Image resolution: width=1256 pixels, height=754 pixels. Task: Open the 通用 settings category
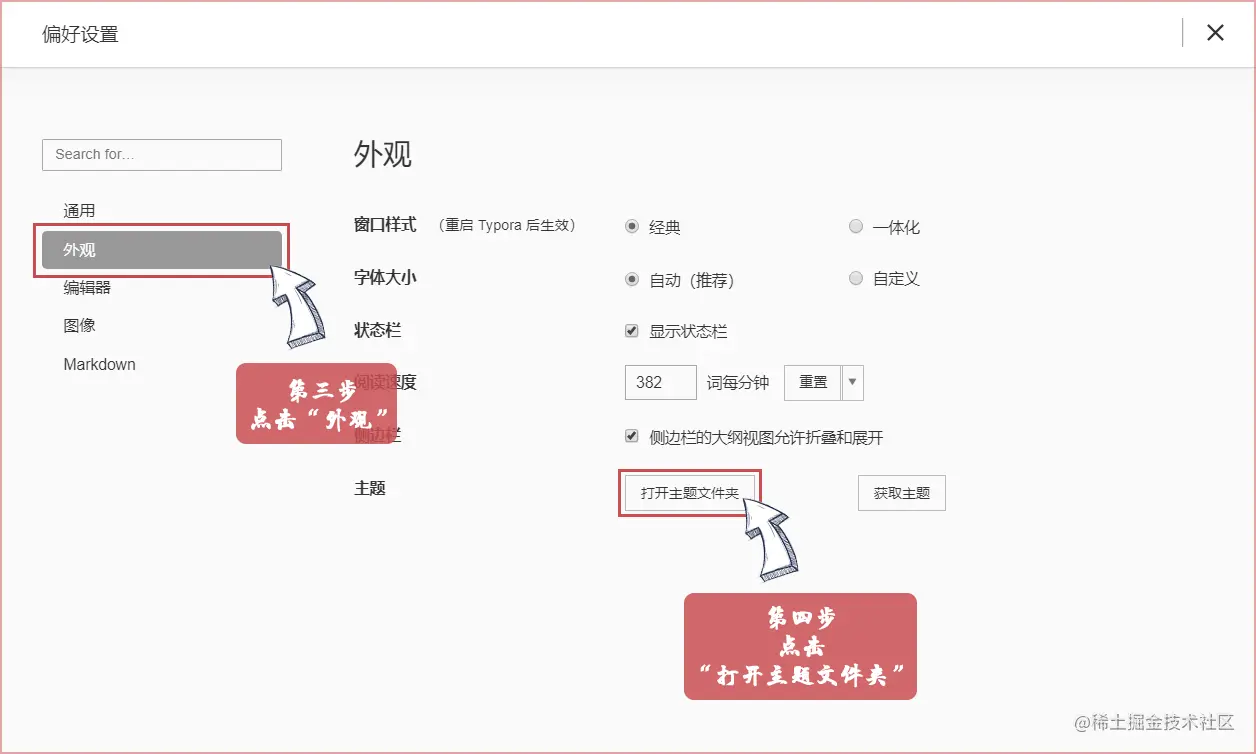click(80, 211)
